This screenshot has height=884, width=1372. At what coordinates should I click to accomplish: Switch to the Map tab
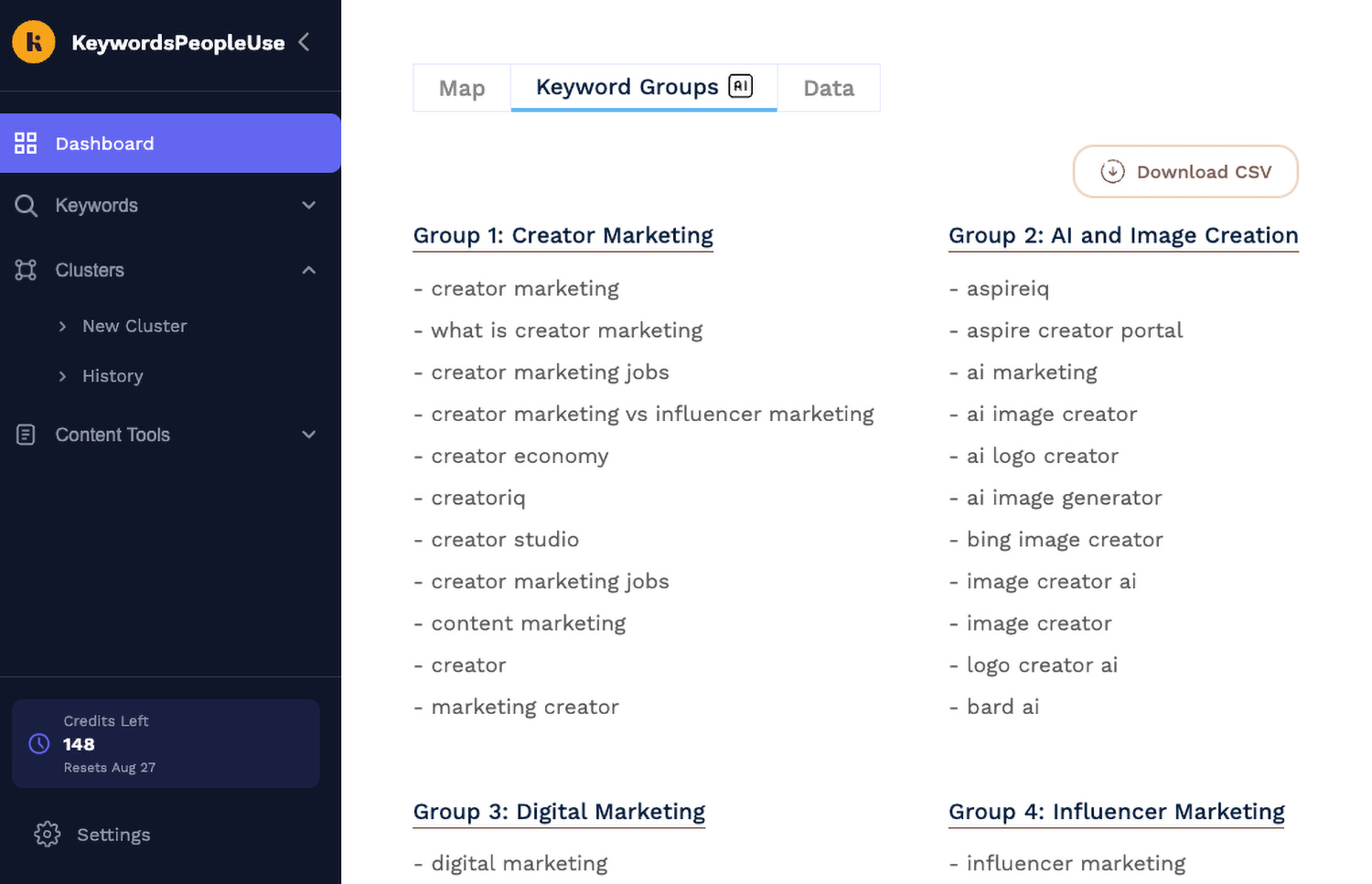(462, 88)
